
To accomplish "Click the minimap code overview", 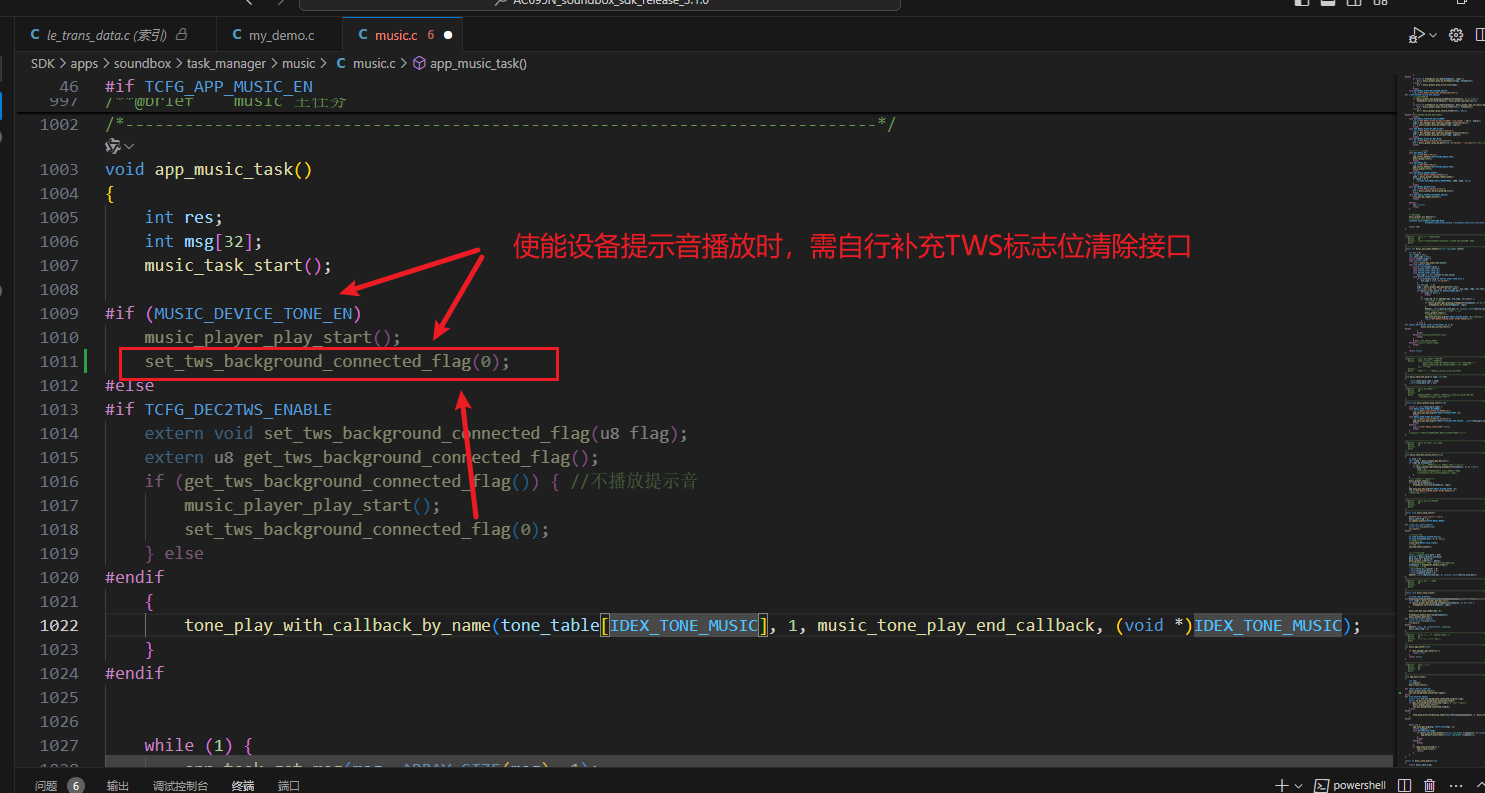I will 1438,420.
